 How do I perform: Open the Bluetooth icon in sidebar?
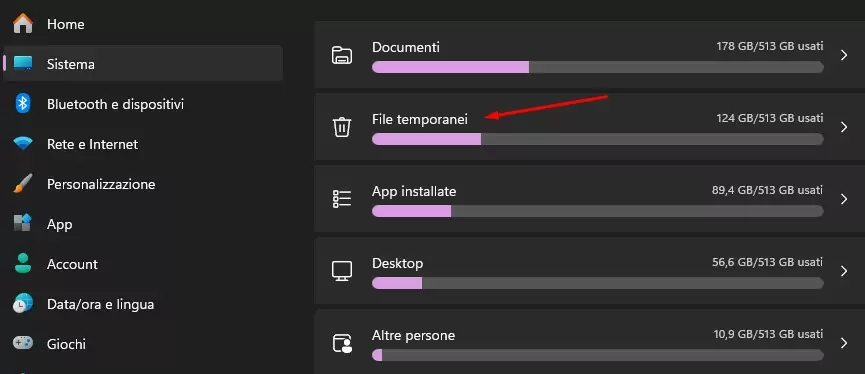coord(23,104)
